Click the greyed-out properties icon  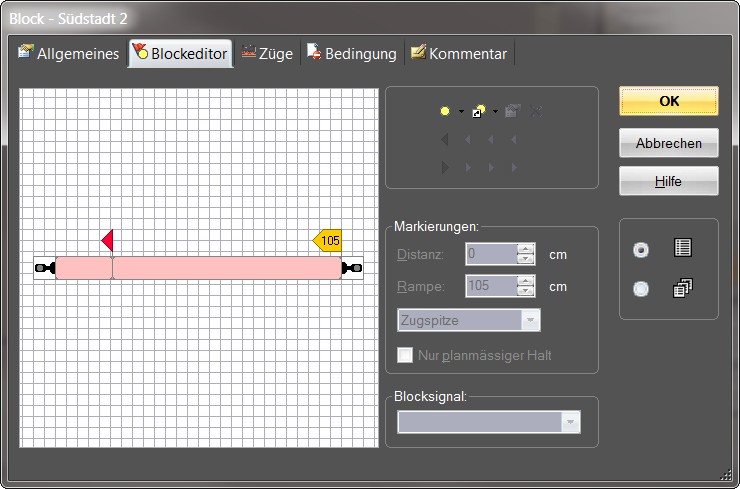(x=513, y=111)
